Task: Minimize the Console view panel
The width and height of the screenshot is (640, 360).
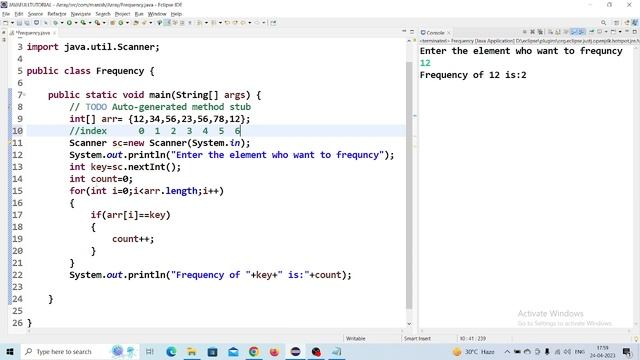Action: pos(627,31)
